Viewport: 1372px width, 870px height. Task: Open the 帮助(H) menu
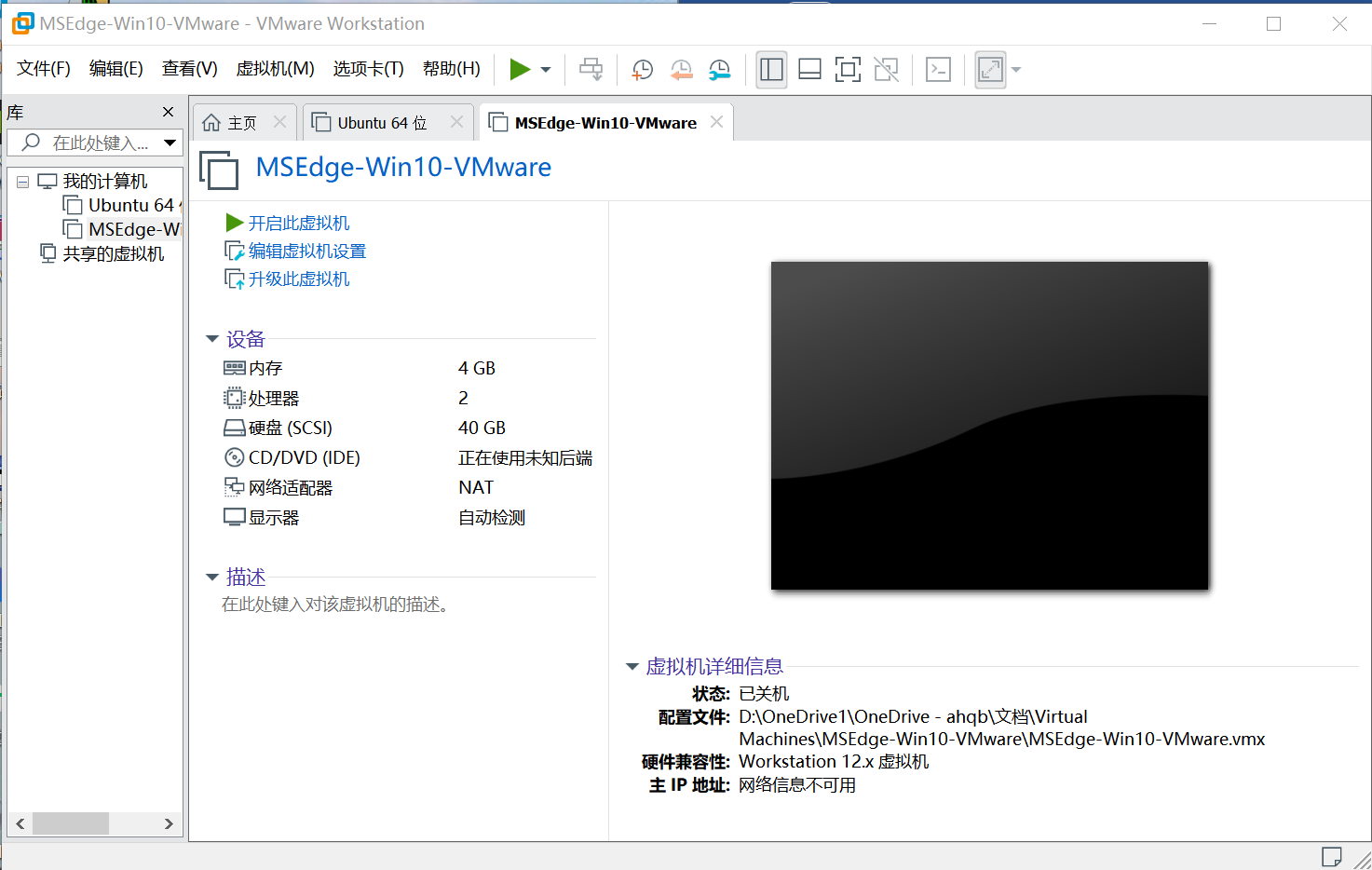click(452, 69)
